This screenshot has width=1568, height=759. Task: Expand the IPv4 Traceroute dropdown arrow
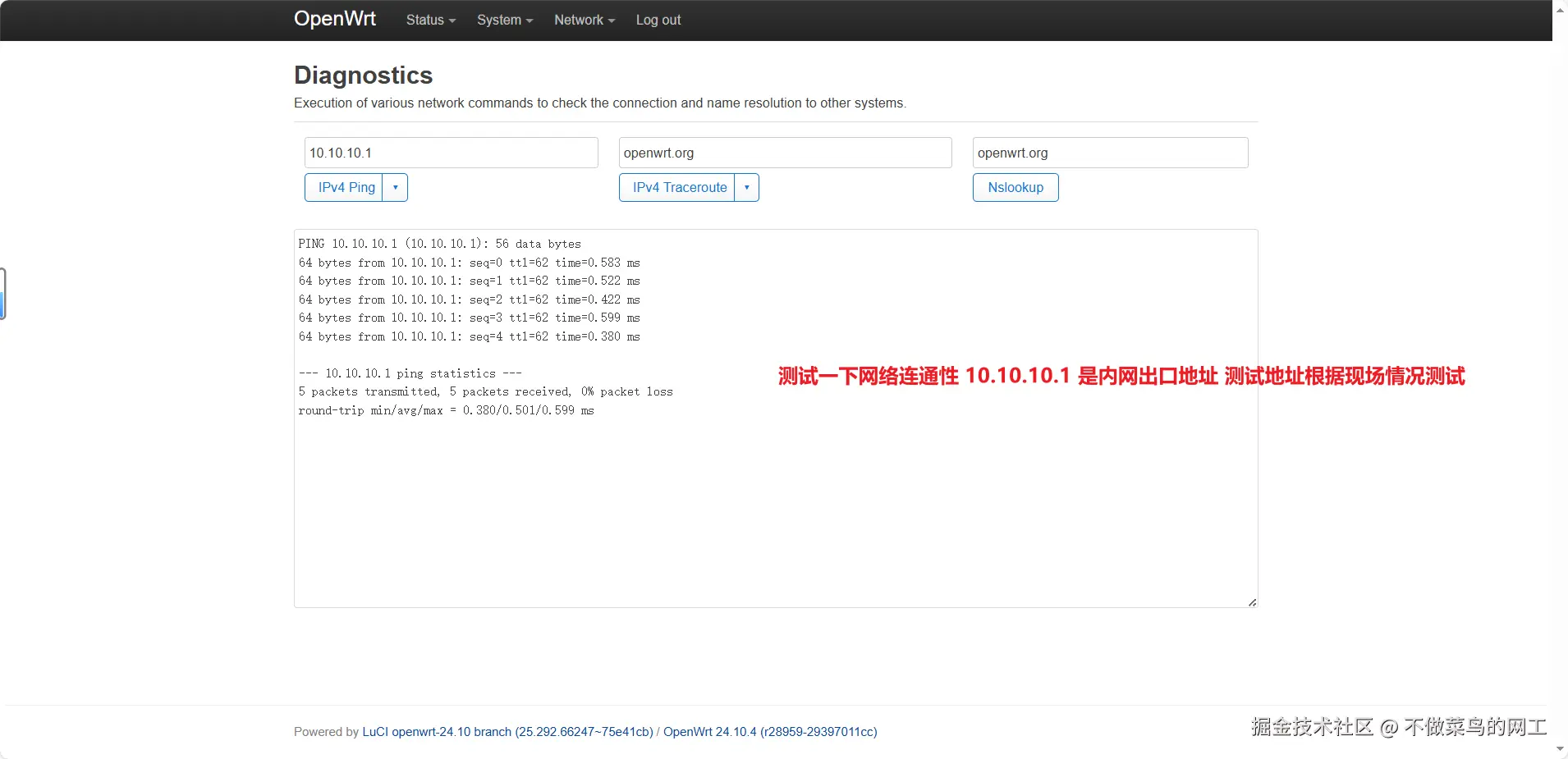pos(746,187)
